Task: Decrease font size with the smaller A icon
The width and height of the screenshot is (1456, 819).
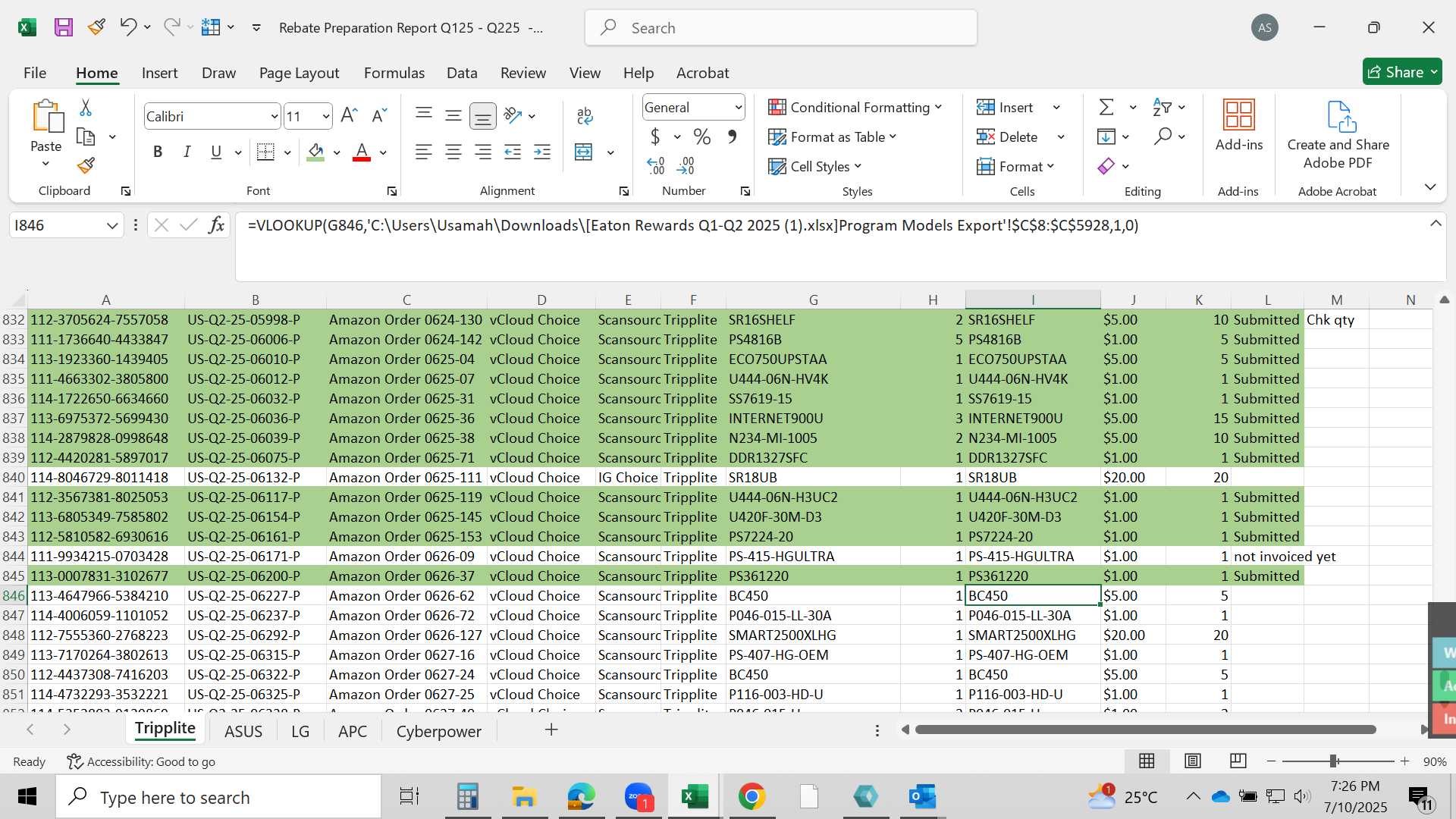Action: pos(379,115)
